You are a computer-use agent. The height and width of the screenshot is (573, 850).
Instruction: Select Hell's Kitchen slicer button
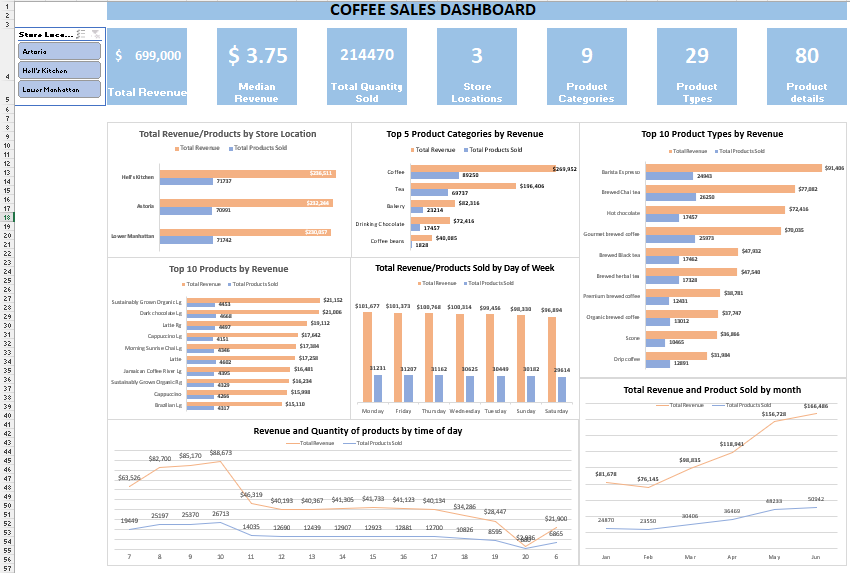[60, 70]
